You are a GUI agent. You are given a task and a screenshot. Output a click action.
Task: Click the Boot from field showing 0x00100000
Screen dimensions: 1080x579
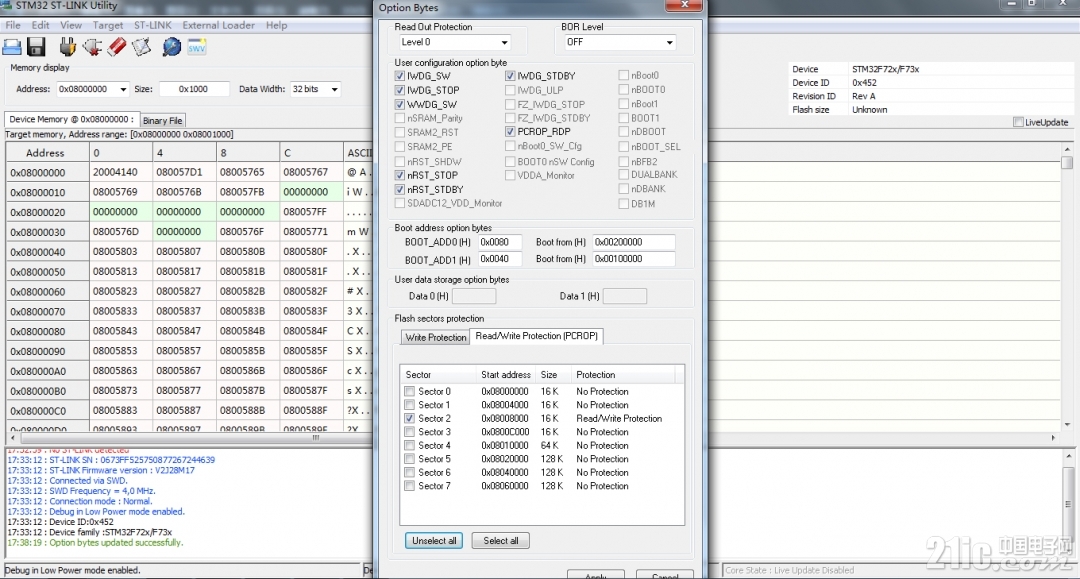(634, 259)
